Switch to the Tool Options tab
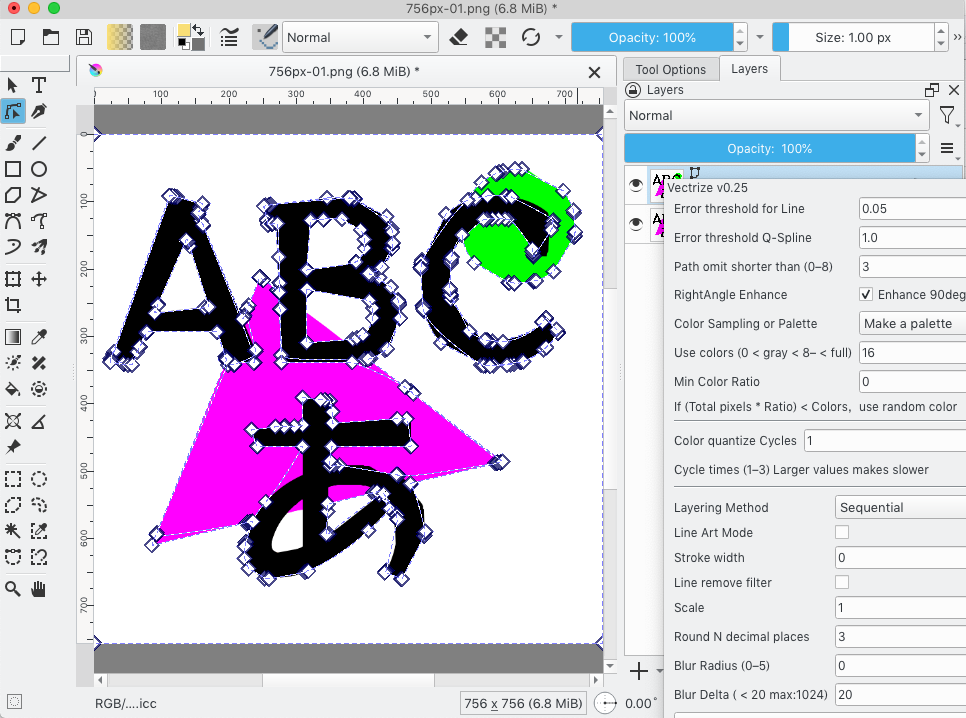The width and height of the screenshot is (966, 718). click(x=671, y=70)
